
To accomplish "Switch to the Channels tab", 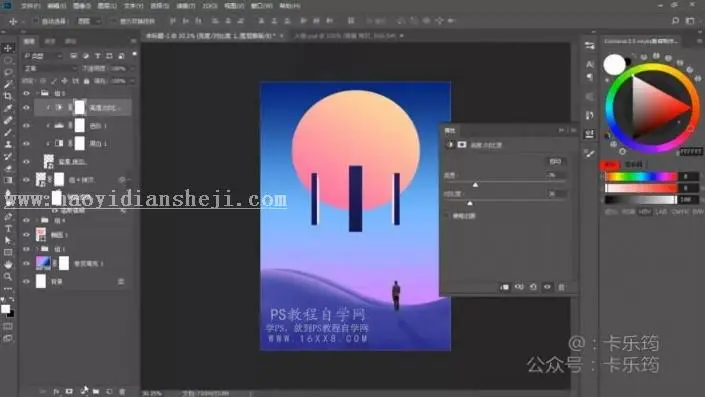I will coord(50,41).
